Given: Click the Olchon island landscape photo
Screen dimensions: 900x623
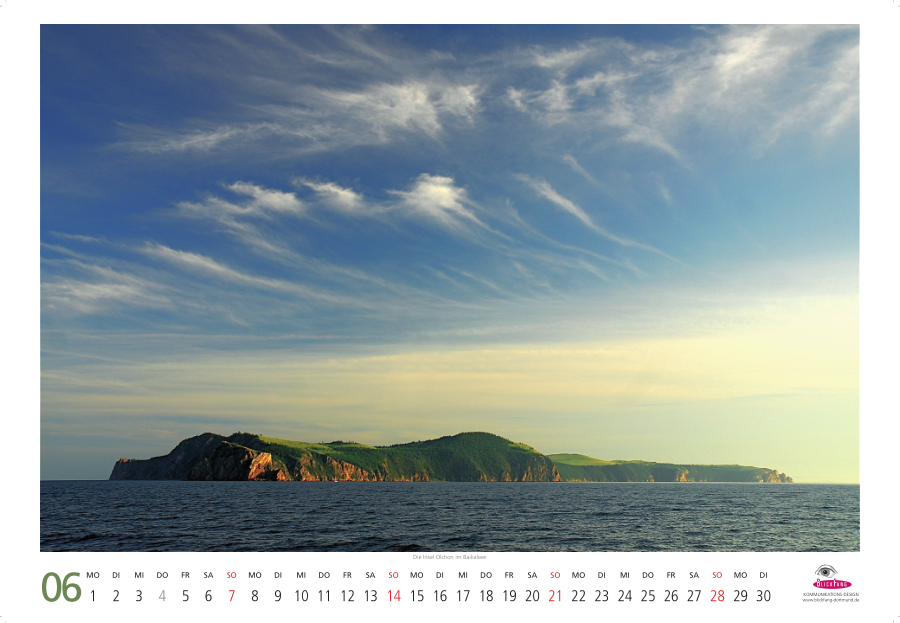Looking at the screenshot, I should (x=449, y=288).
